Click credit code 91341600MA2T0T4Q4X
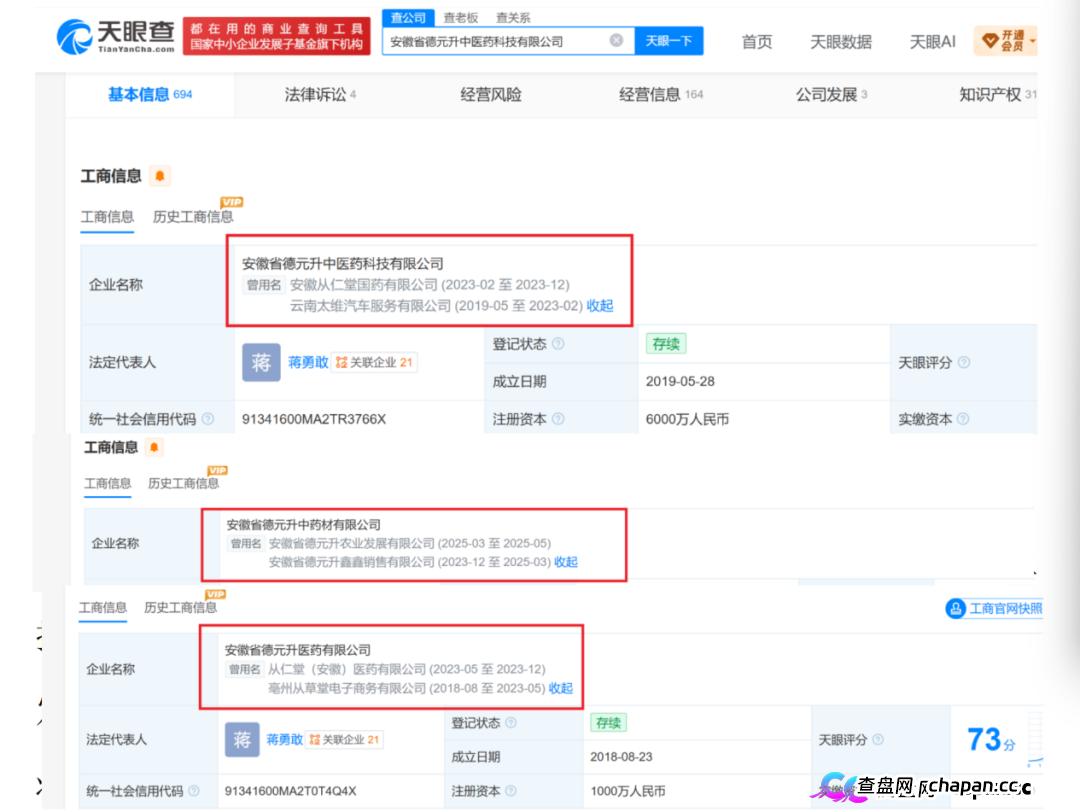This screenshot has width=1080, height=812. click(x=291, y=791)
